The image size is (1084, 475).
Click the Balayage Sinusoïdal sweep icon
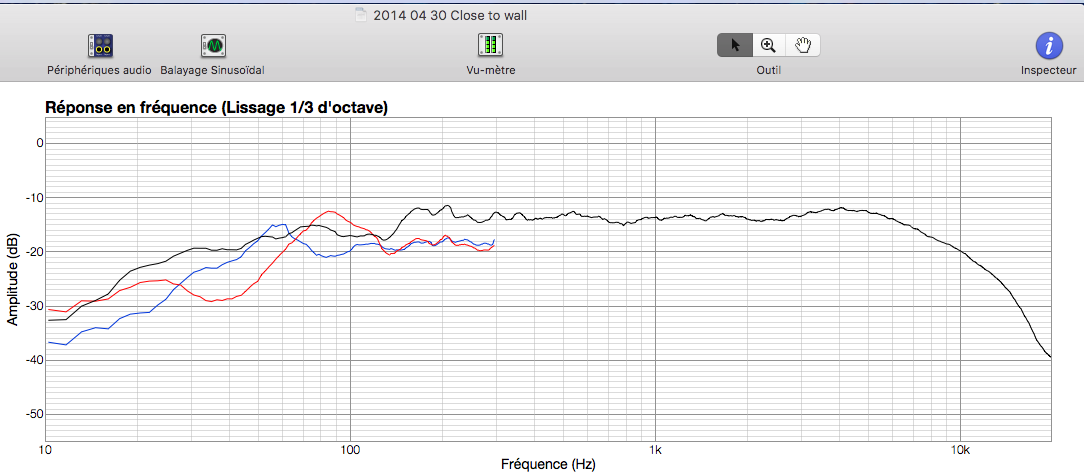click(214, 46)
